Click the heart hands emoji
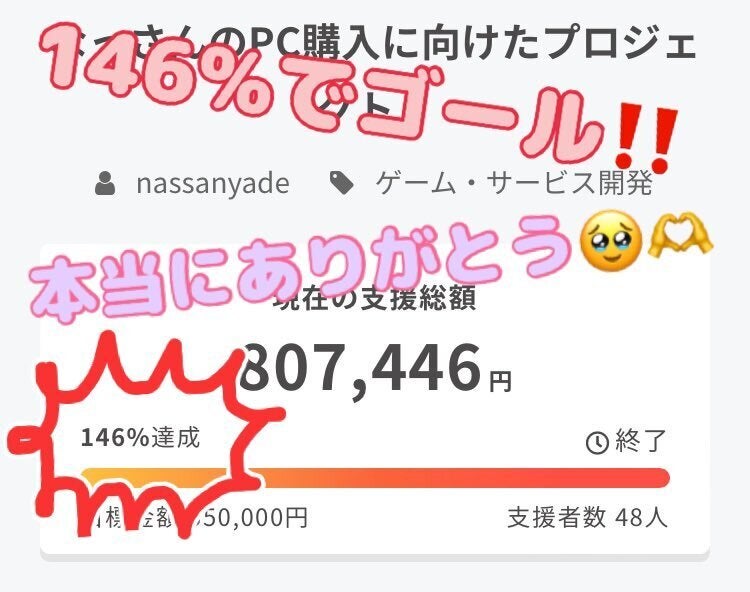This screenshot has width=750, height=592. tap(680, 235)
